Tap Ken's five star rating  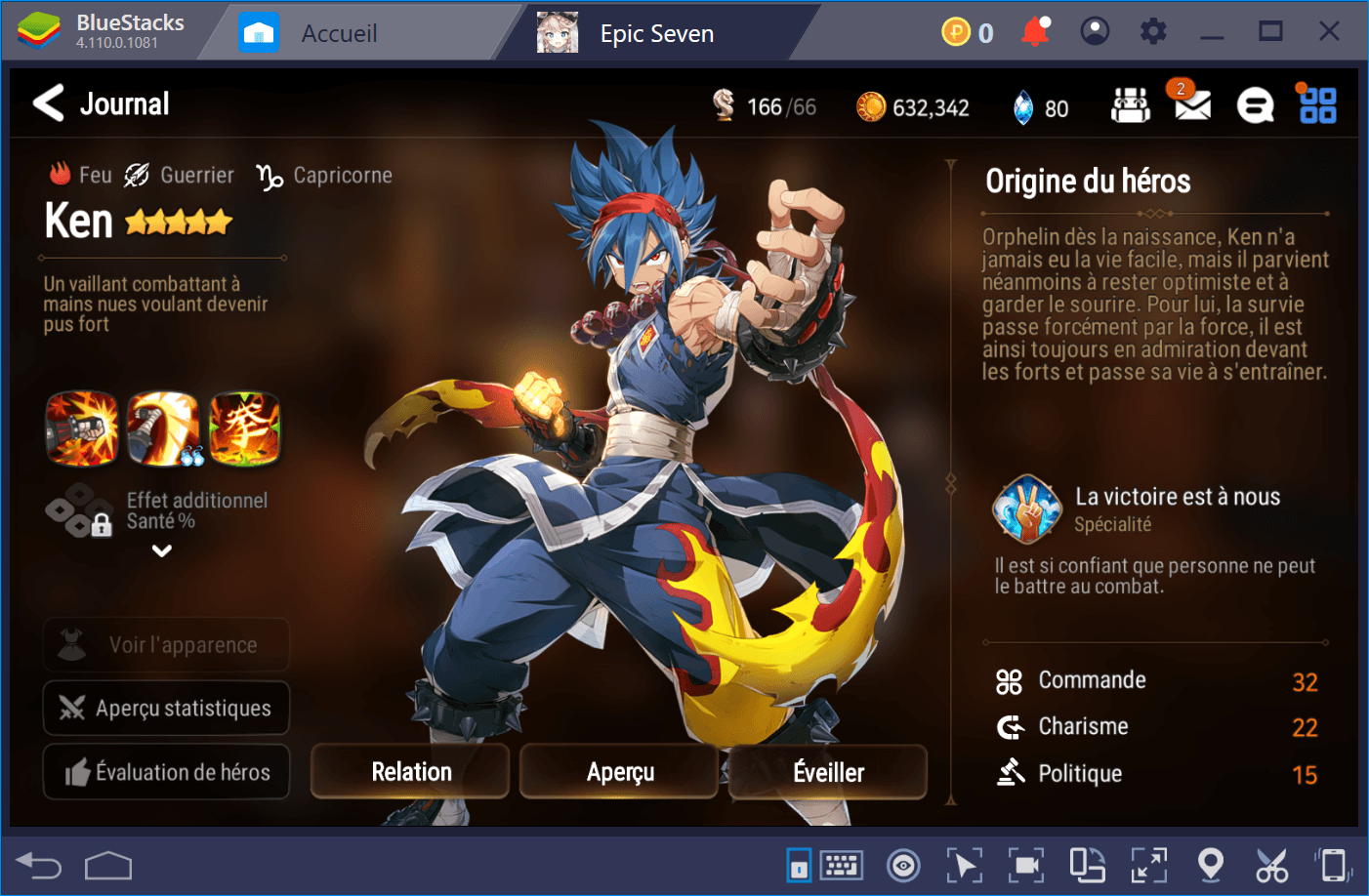[179, 223]
